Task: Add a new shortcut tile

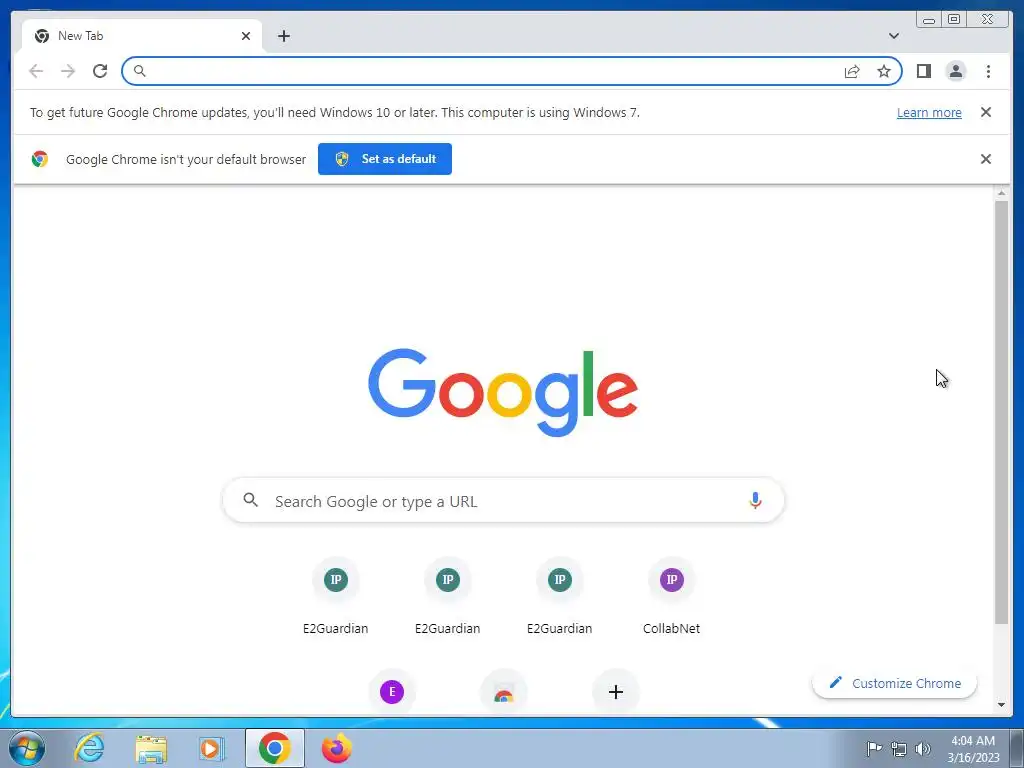Action: click(x=615, y=692)
